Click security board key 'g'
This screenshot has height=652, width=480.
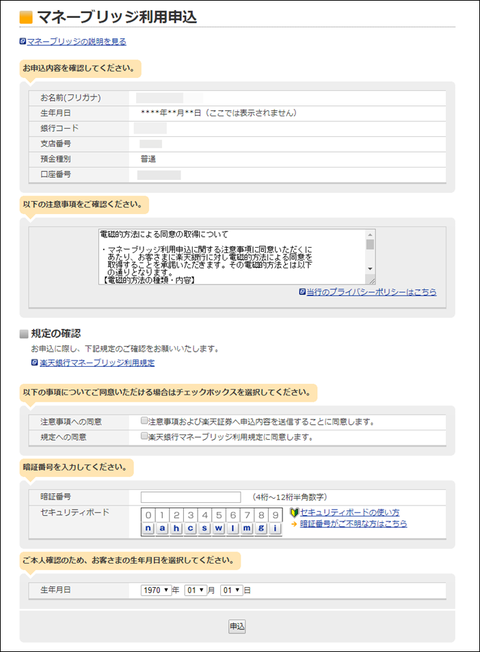click(261, 528)
